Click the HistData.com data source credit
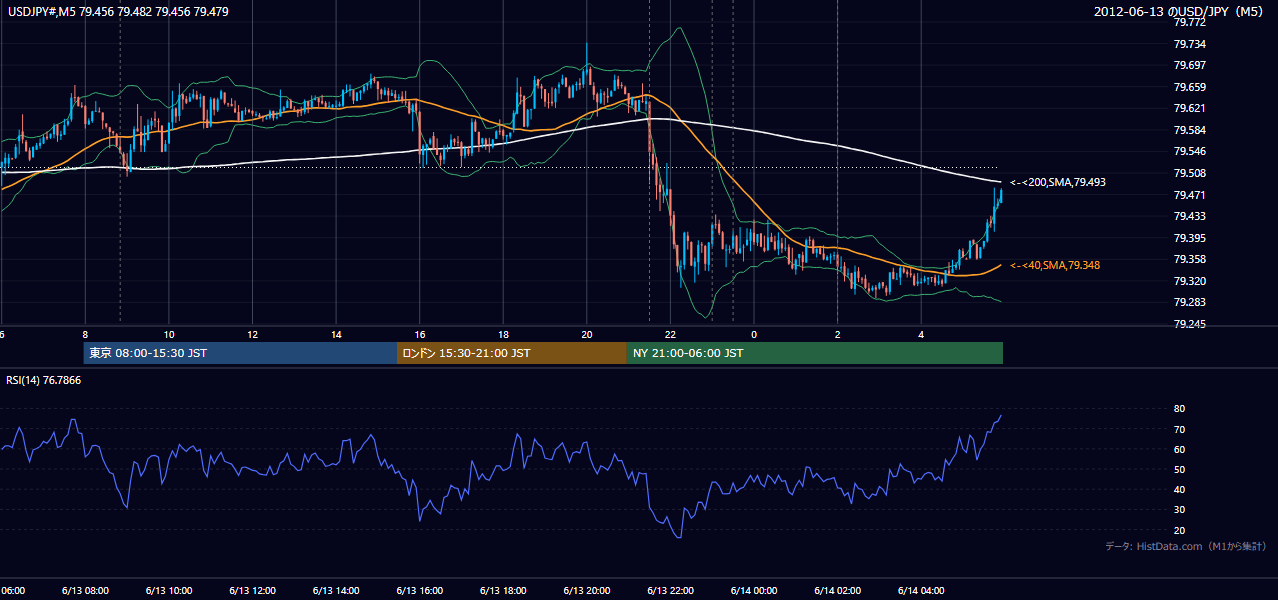 point(1185,546)
